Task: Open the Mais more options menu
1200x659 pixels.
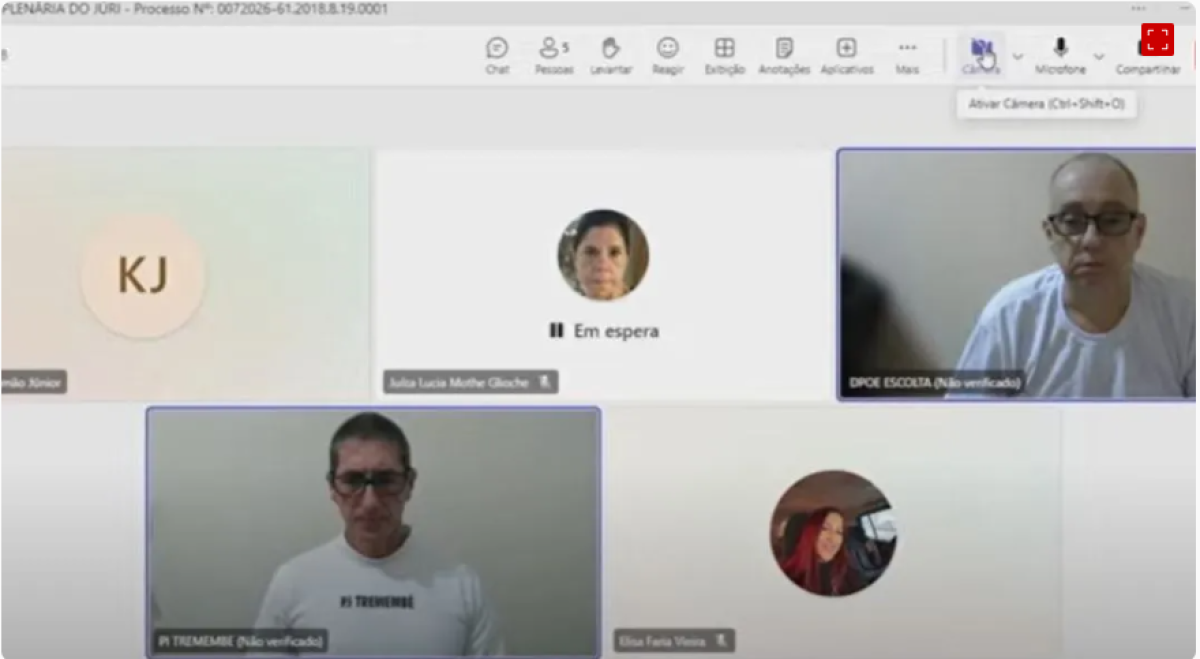Action: coord(907,55)
